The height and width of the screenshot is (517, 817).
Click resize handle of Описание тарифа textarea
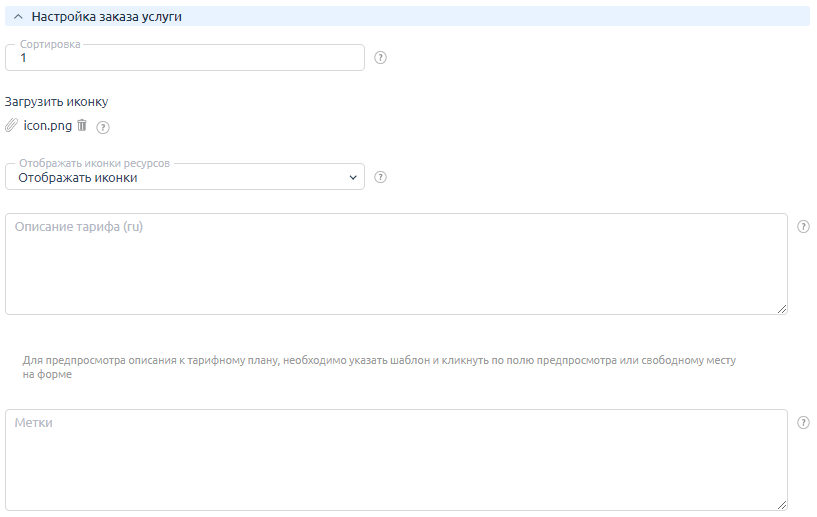click(782, 309)
